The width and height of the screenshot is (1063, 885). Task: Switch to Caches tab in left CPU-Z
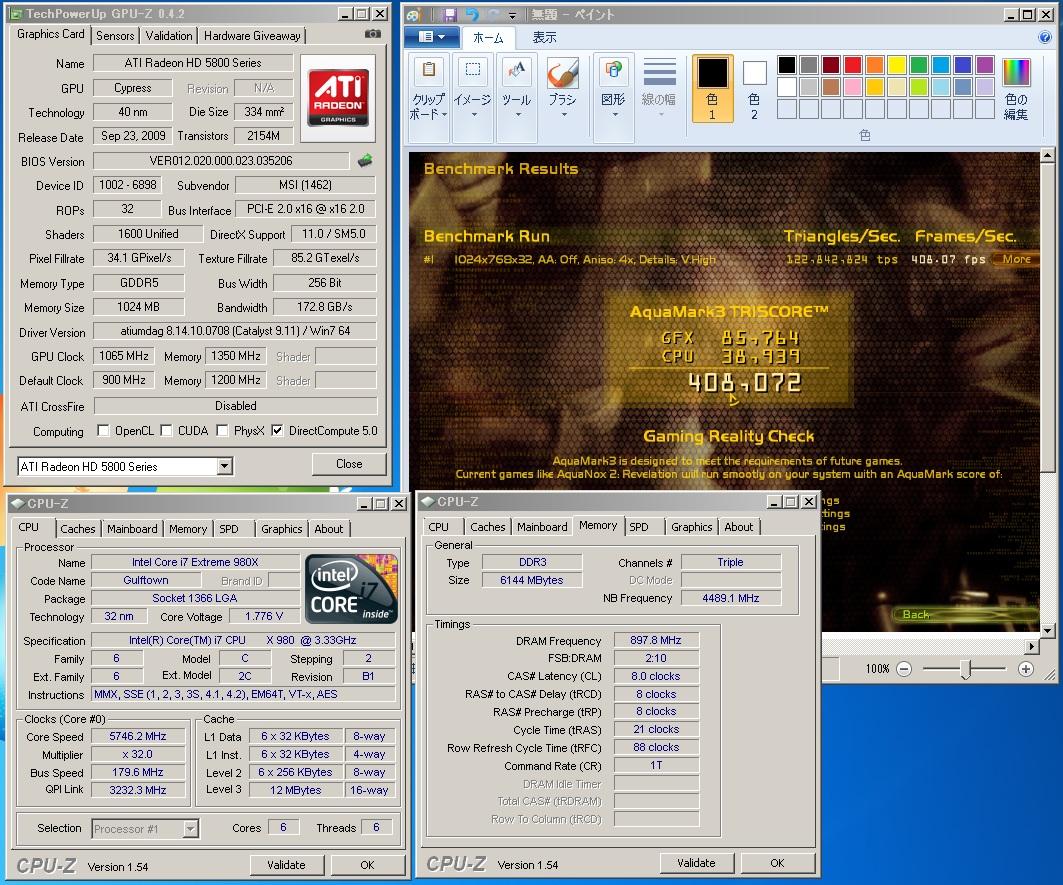[x=77, y=528]
